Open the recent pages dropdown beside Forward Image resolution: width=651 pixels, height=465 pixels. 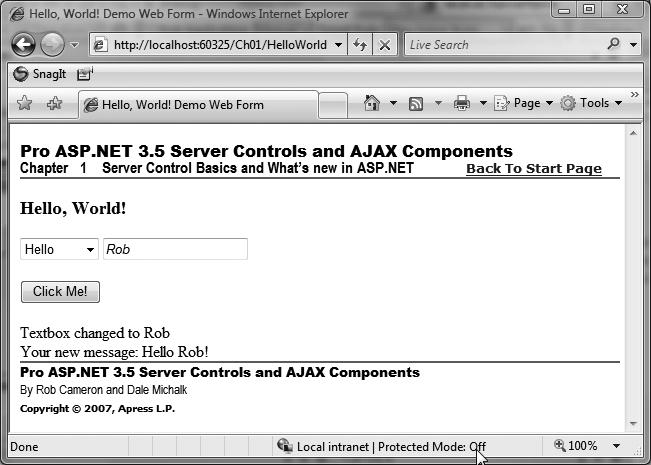coord(74,44)
